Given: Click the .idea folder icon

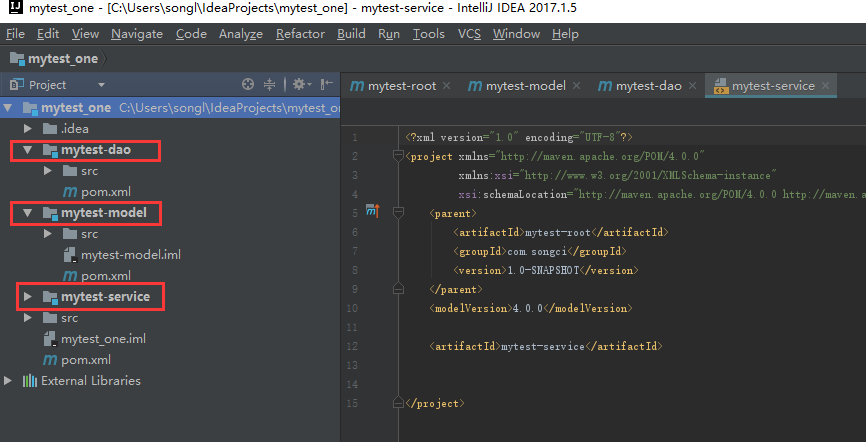Looking at the screenshot, I should (x=50, y=129).
